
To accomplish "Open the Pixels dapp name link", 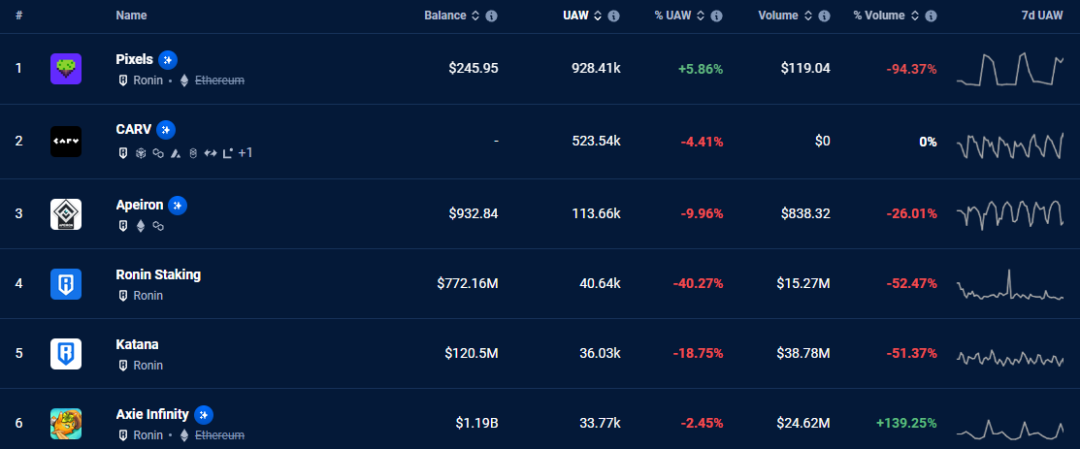I will [x=134, y=60].
